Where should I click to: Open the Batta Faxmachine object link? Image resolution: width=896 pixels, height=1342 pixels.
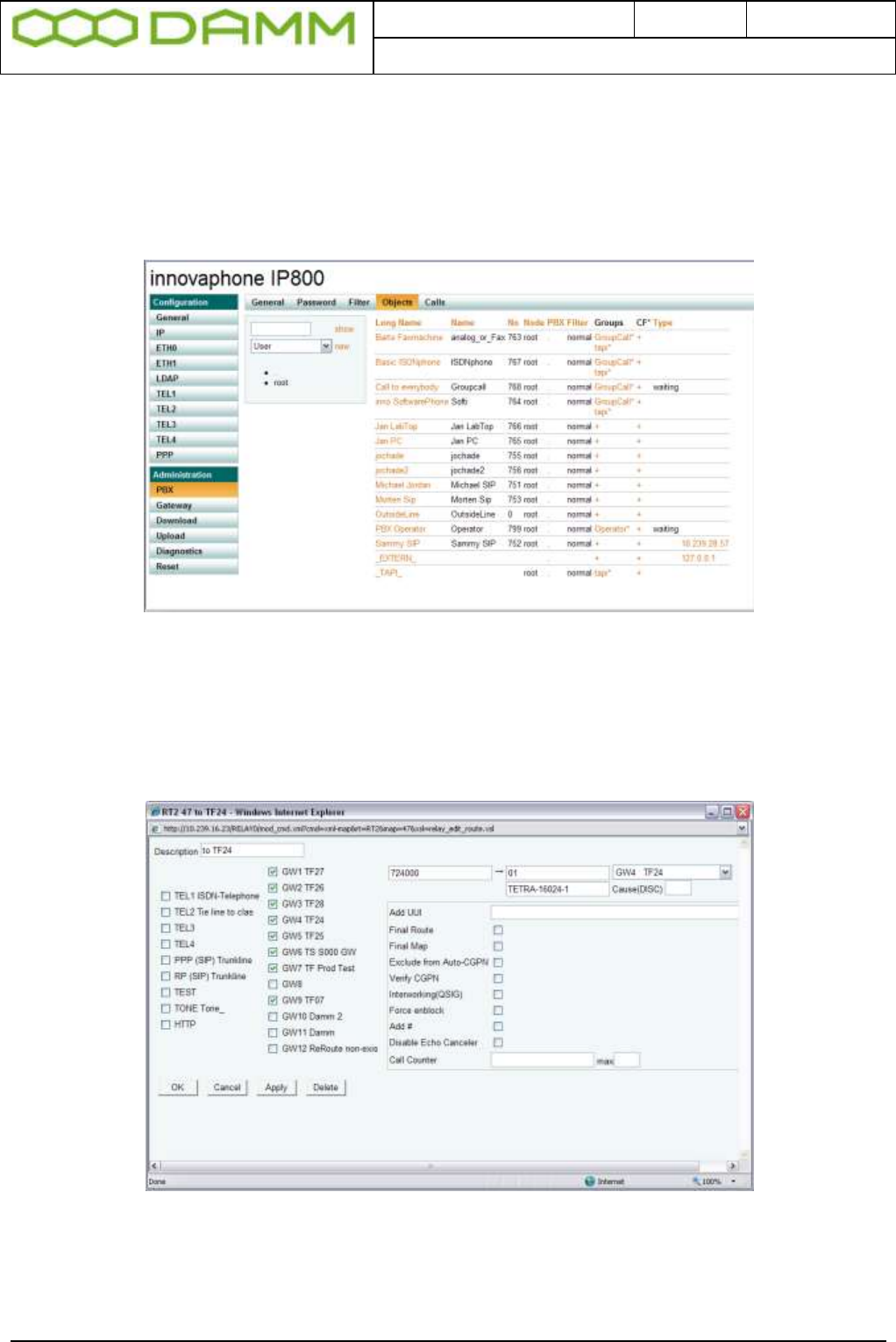[409, 338]
